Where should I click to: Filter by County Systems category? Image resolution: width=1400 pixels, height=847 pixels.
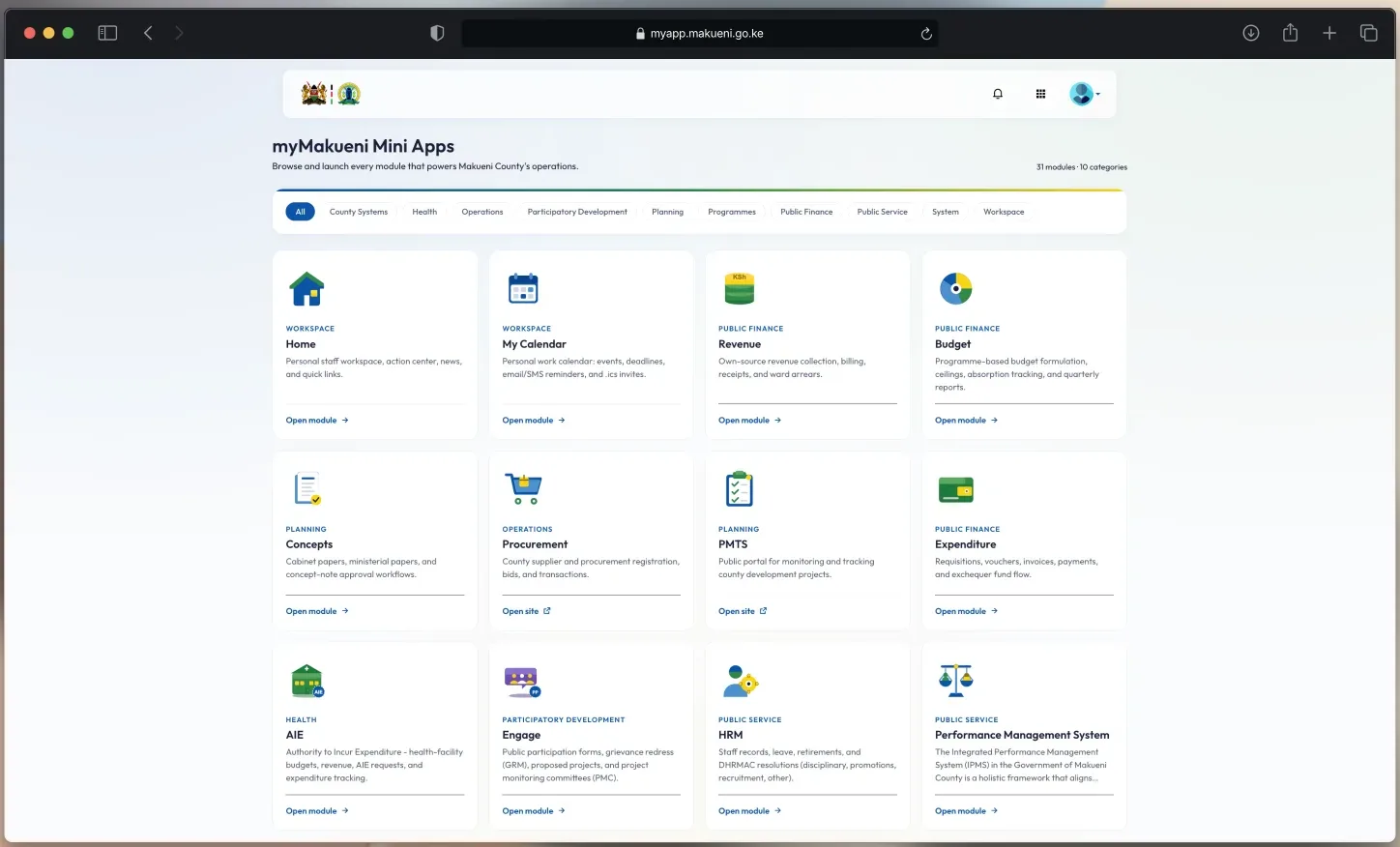[359, 212]
